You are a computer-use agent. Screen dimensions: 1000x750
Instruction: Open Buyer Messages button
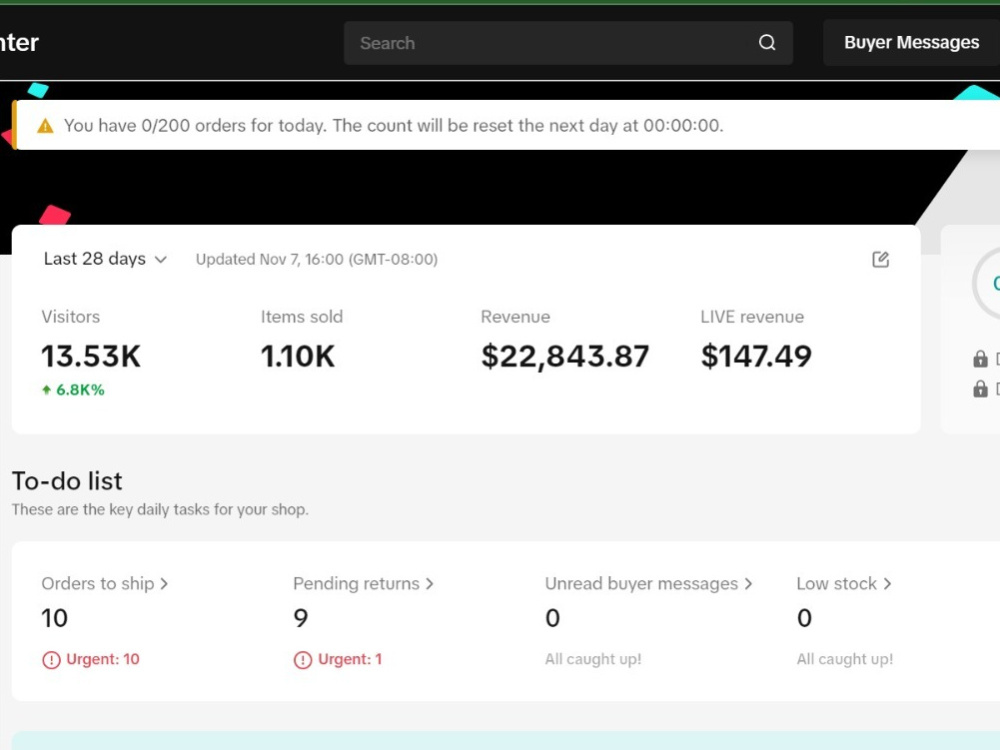click(911, 43)
